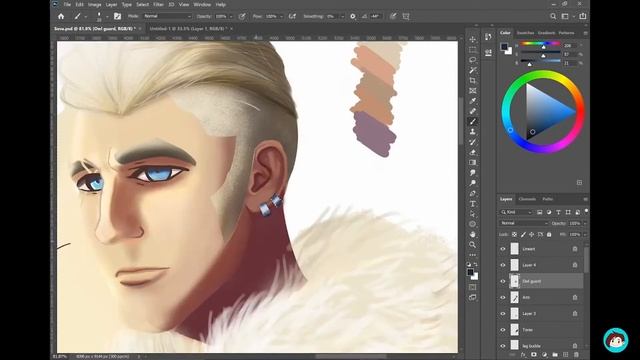Screen dimensions: 640x360
Task: Select the Frame tool
Action: (473, 91)
